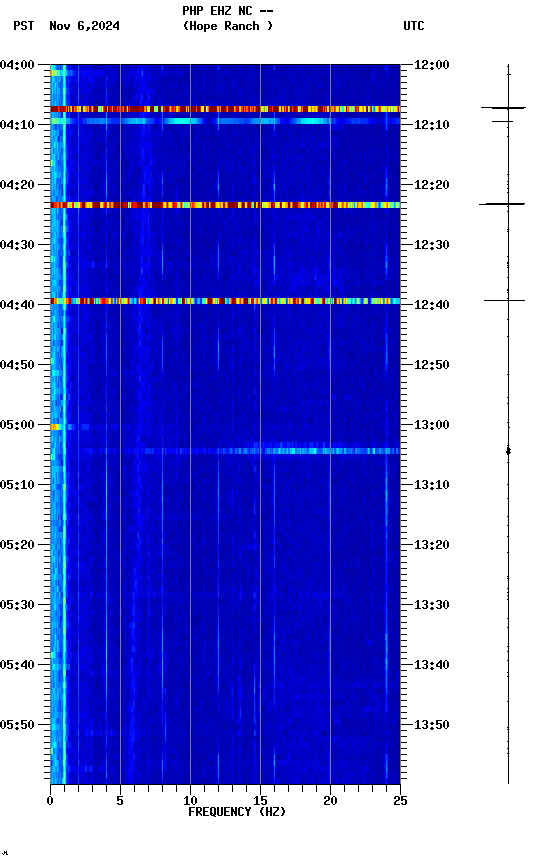This screenshot has height=864, width=552.
Task: Click the frequency axis value '10'
Action: 190,801
